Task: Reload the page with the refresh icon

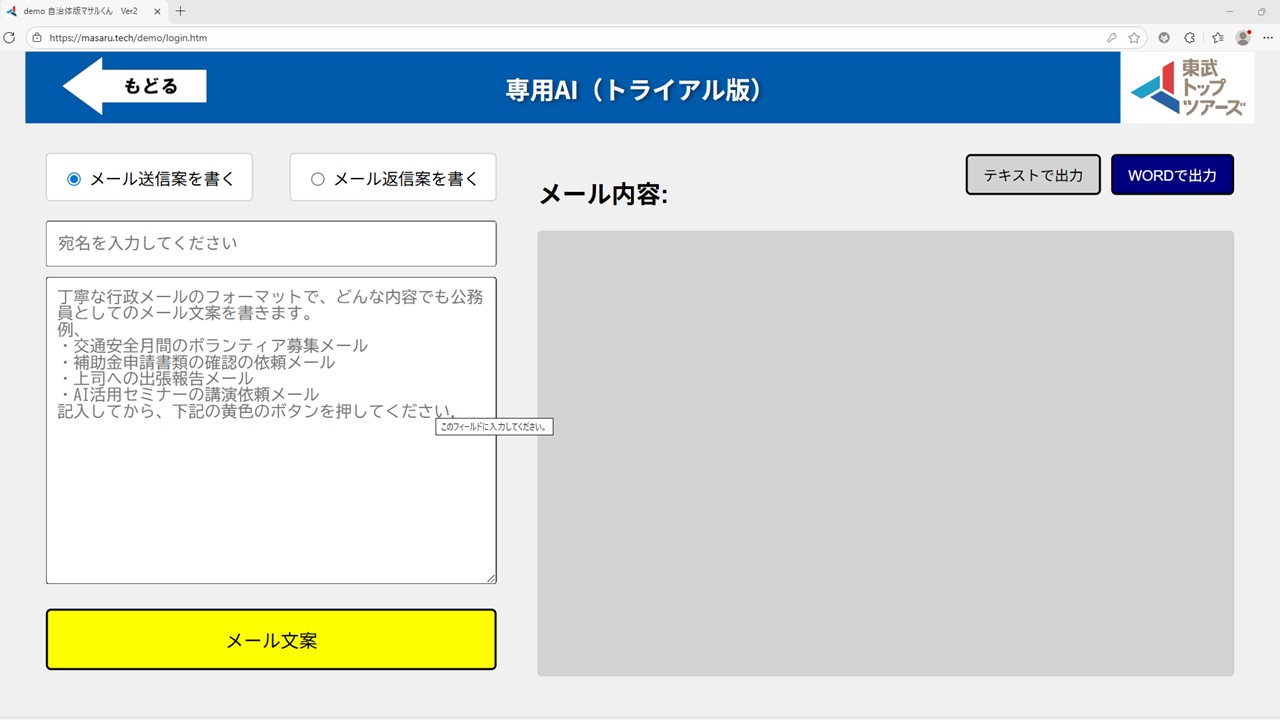Action: click(x=10, y=38)
